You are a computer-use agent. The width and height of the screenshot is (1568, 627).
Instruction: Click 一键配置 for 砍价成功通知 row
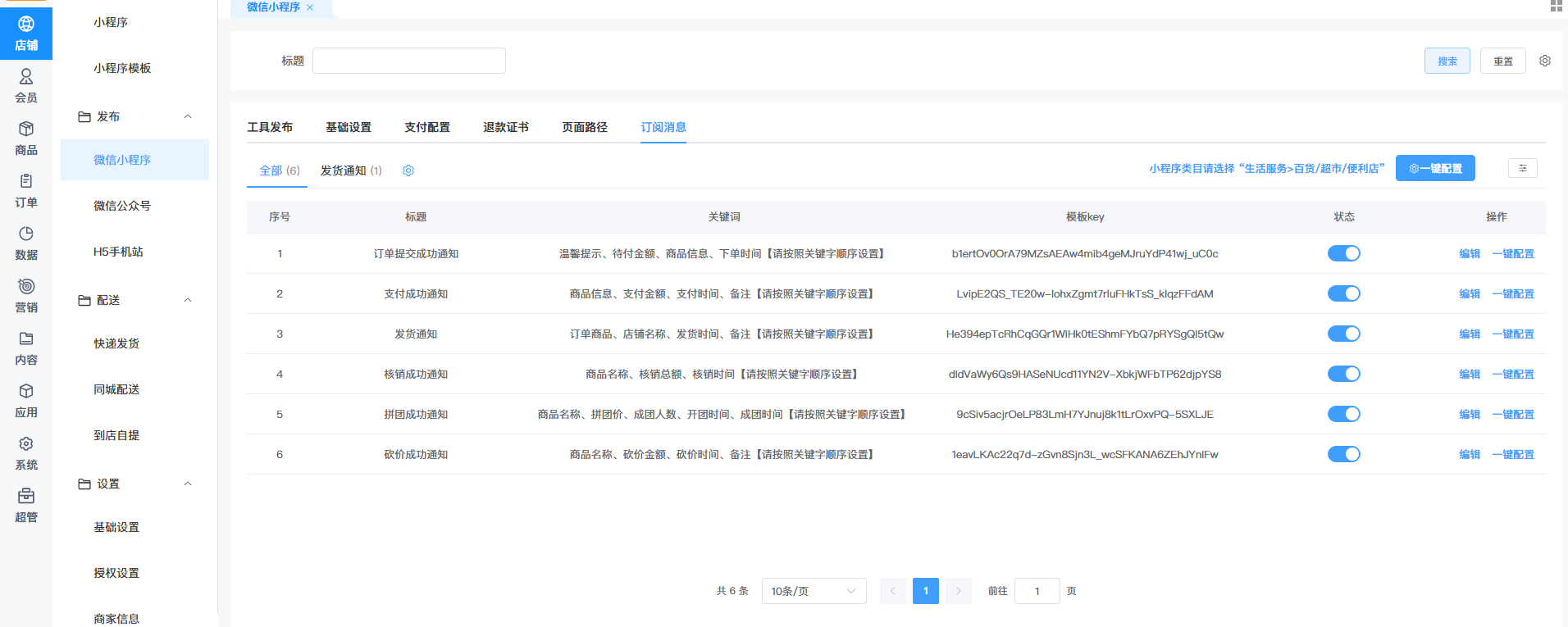point(1513,455)
